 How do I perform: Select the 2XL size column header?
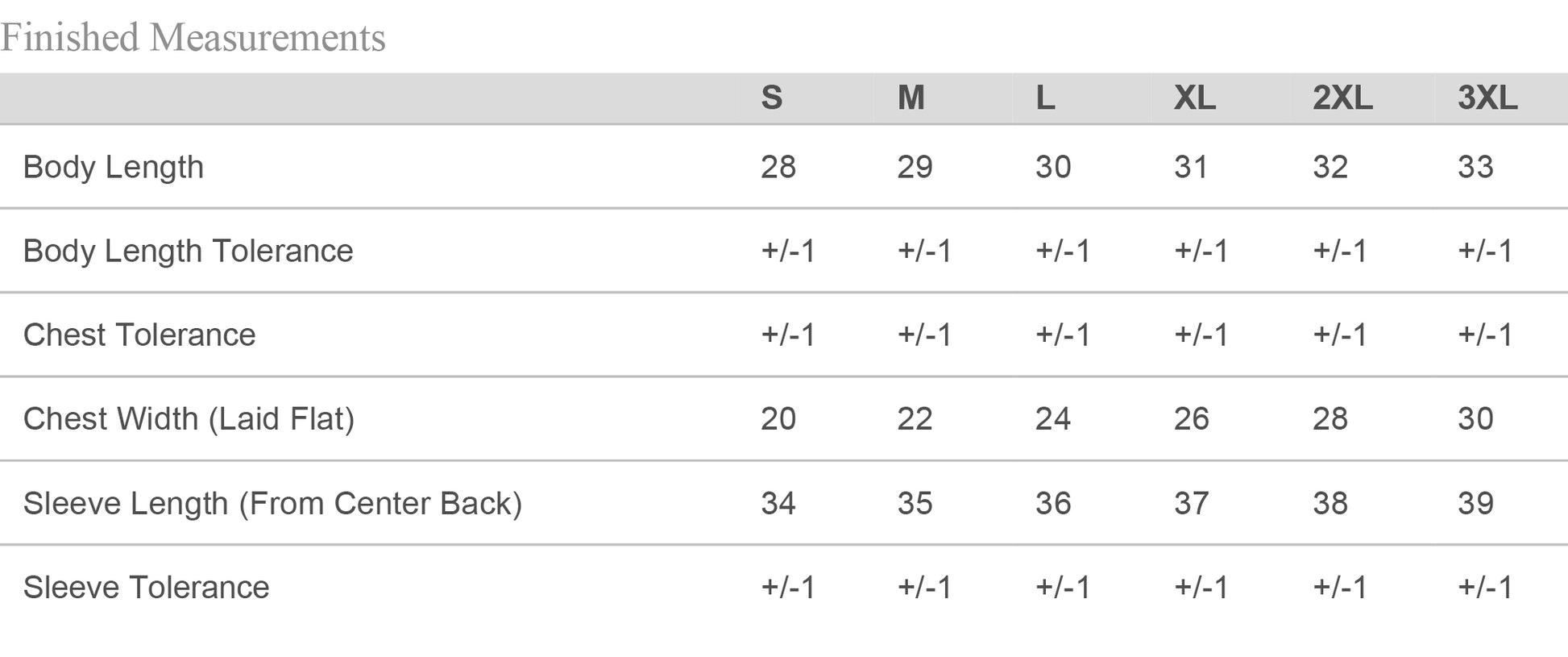tap(1342, 98)
